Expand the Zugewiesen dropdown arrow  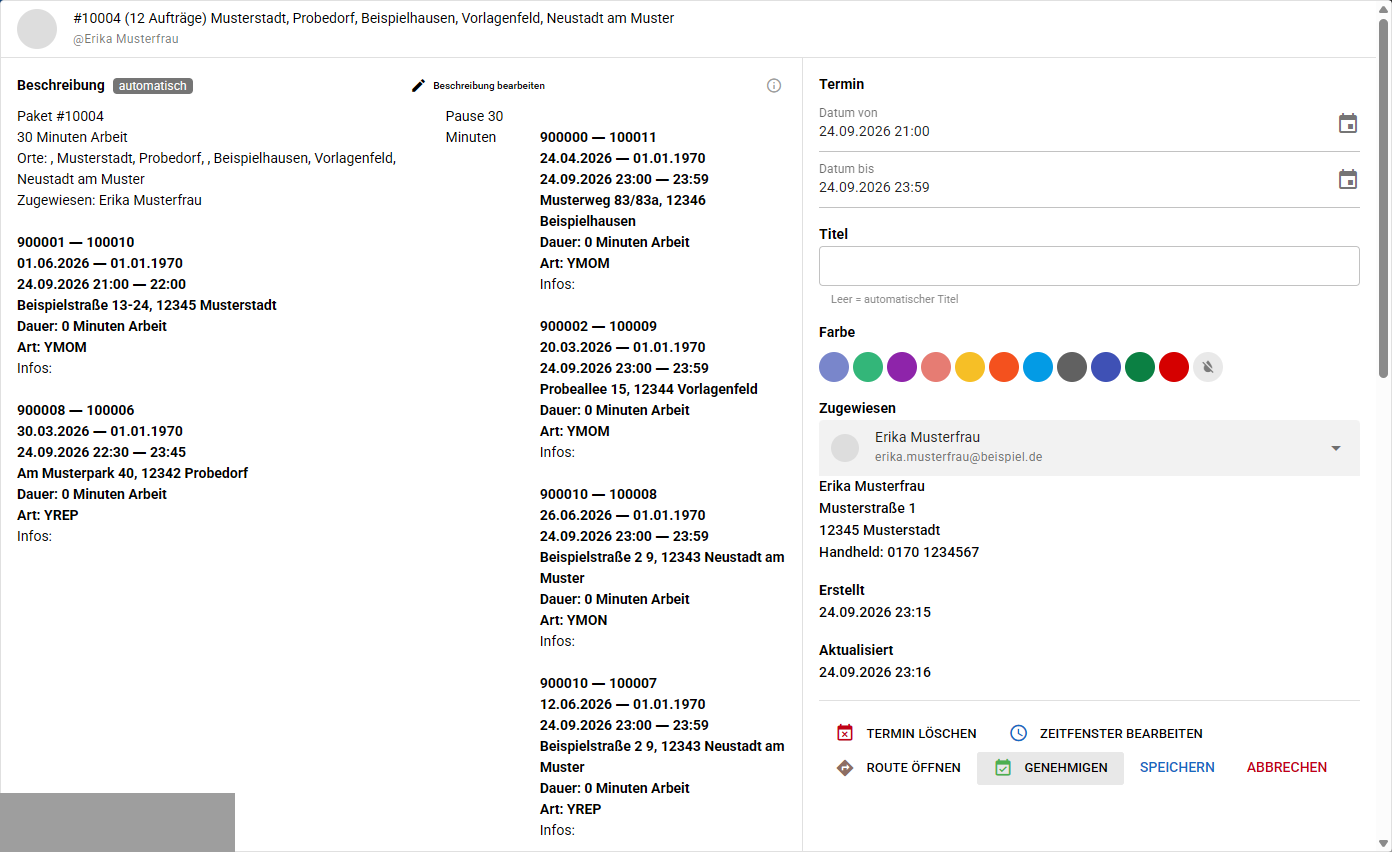pyautogui.click(x=1336, y=448)
